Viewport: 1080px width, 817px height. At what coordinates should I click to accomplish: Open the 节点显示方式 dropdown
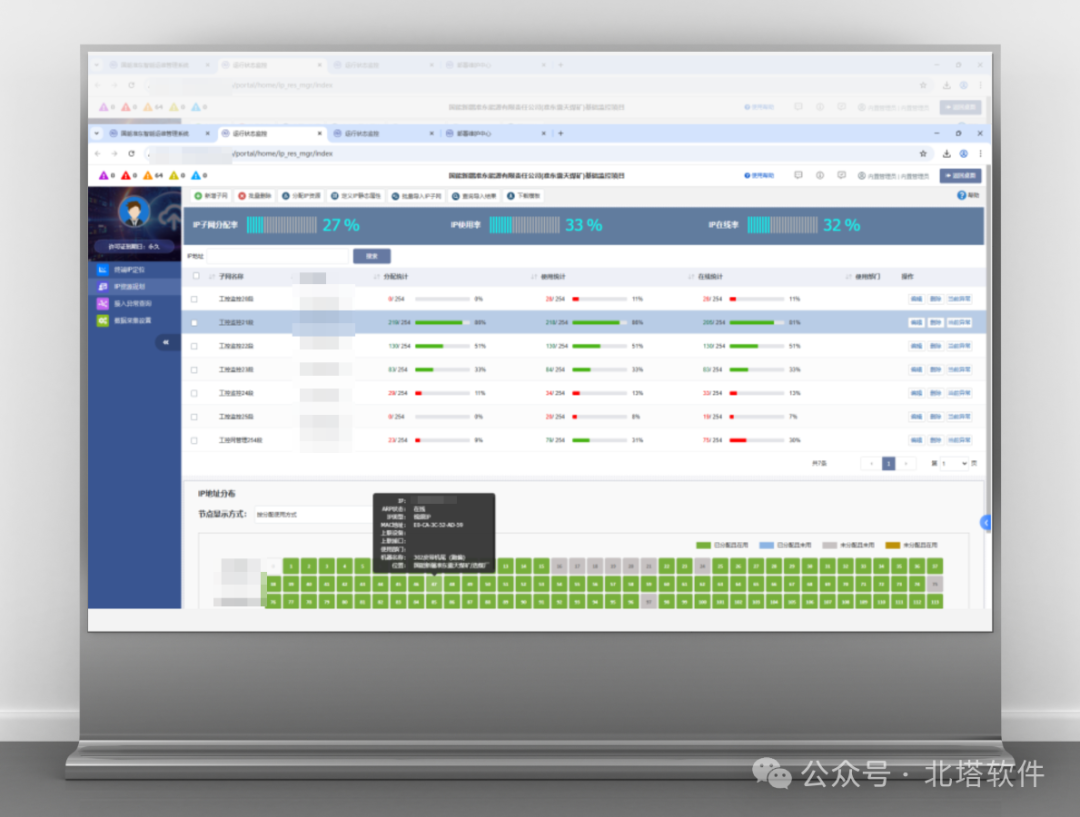[x=313, y=515]
